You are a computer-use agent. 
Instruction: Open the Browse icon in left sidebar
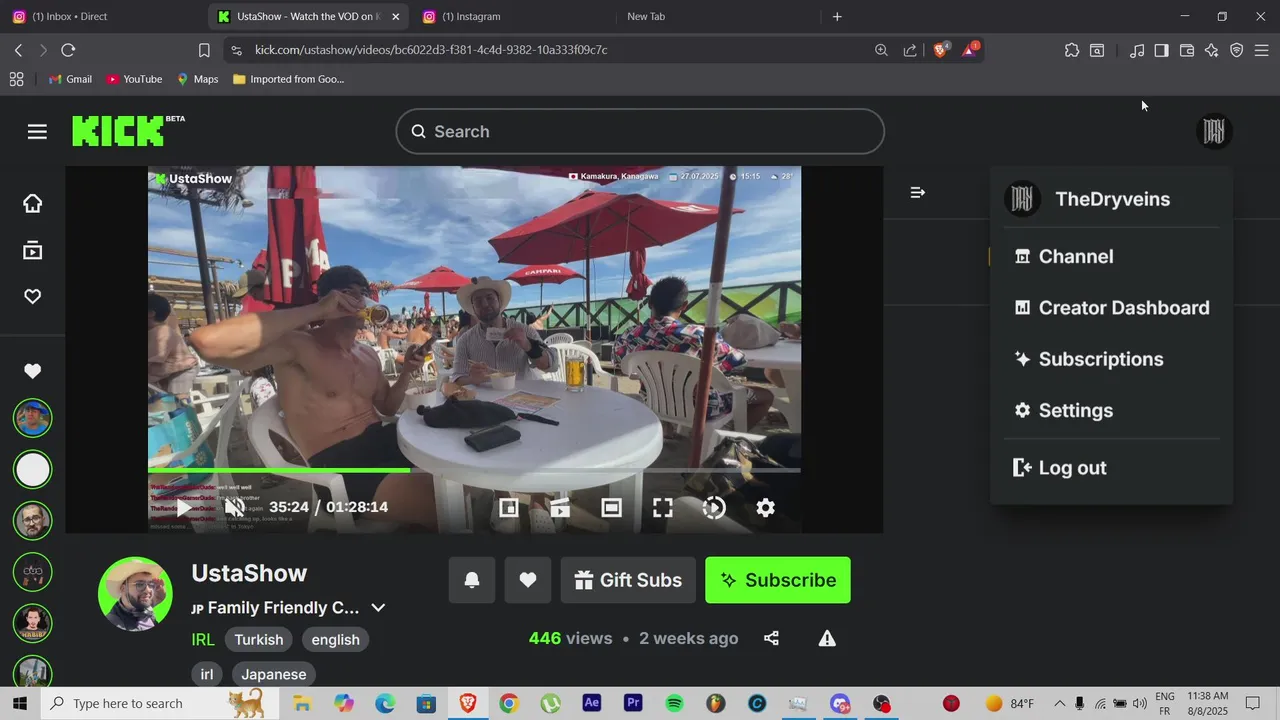tap(33, 250)
